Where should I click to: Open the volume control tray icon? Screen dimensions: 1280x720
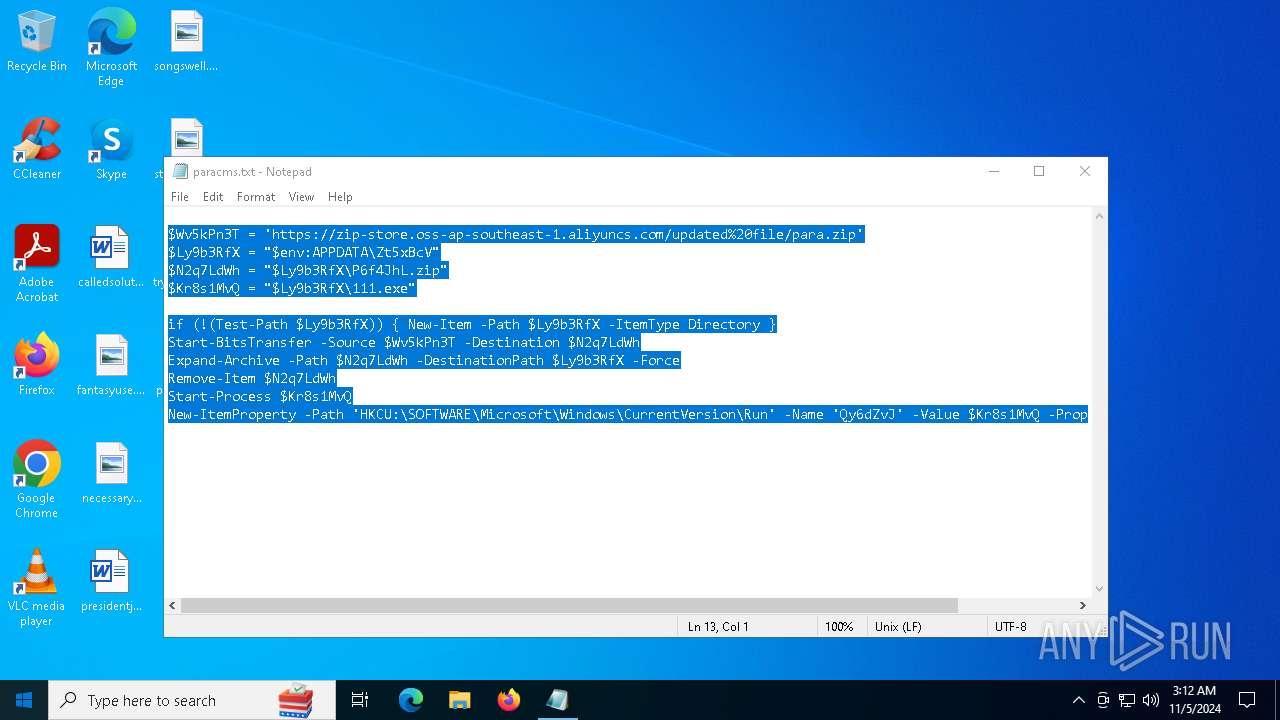click(1151, 700)
